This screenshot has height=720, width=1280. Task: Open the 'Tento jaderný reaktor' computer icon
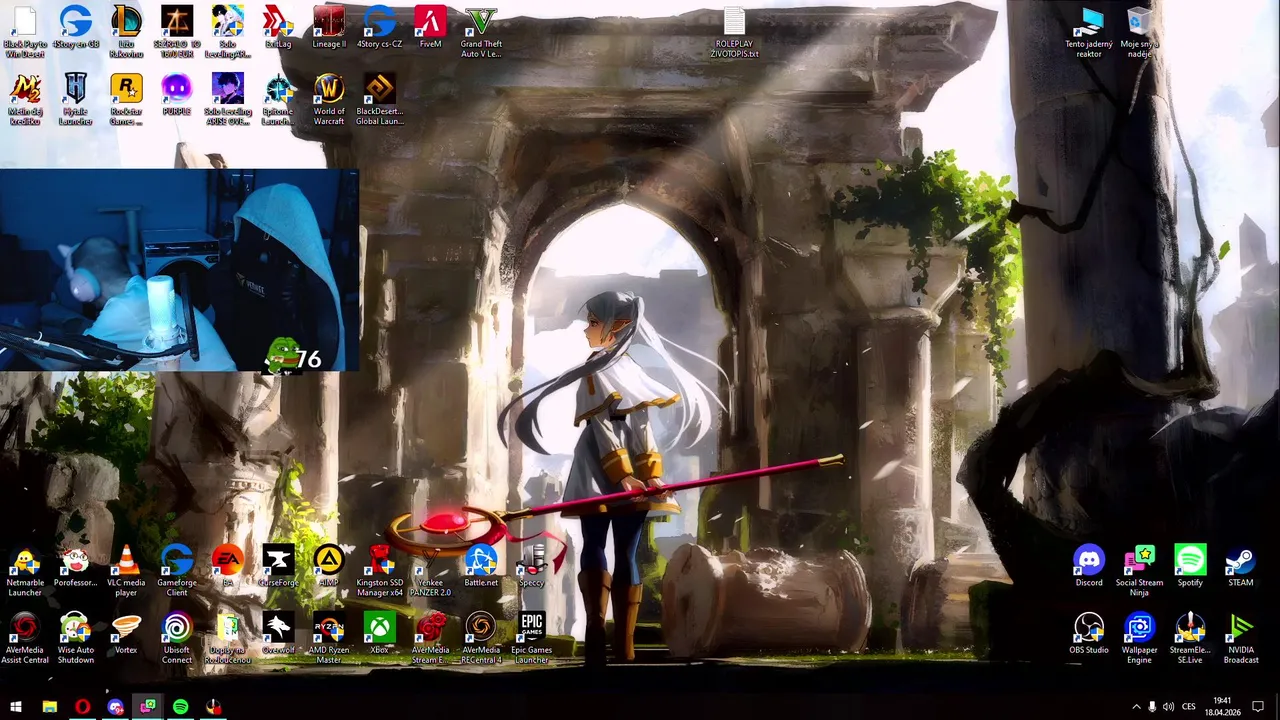(x=1089, y=32)
